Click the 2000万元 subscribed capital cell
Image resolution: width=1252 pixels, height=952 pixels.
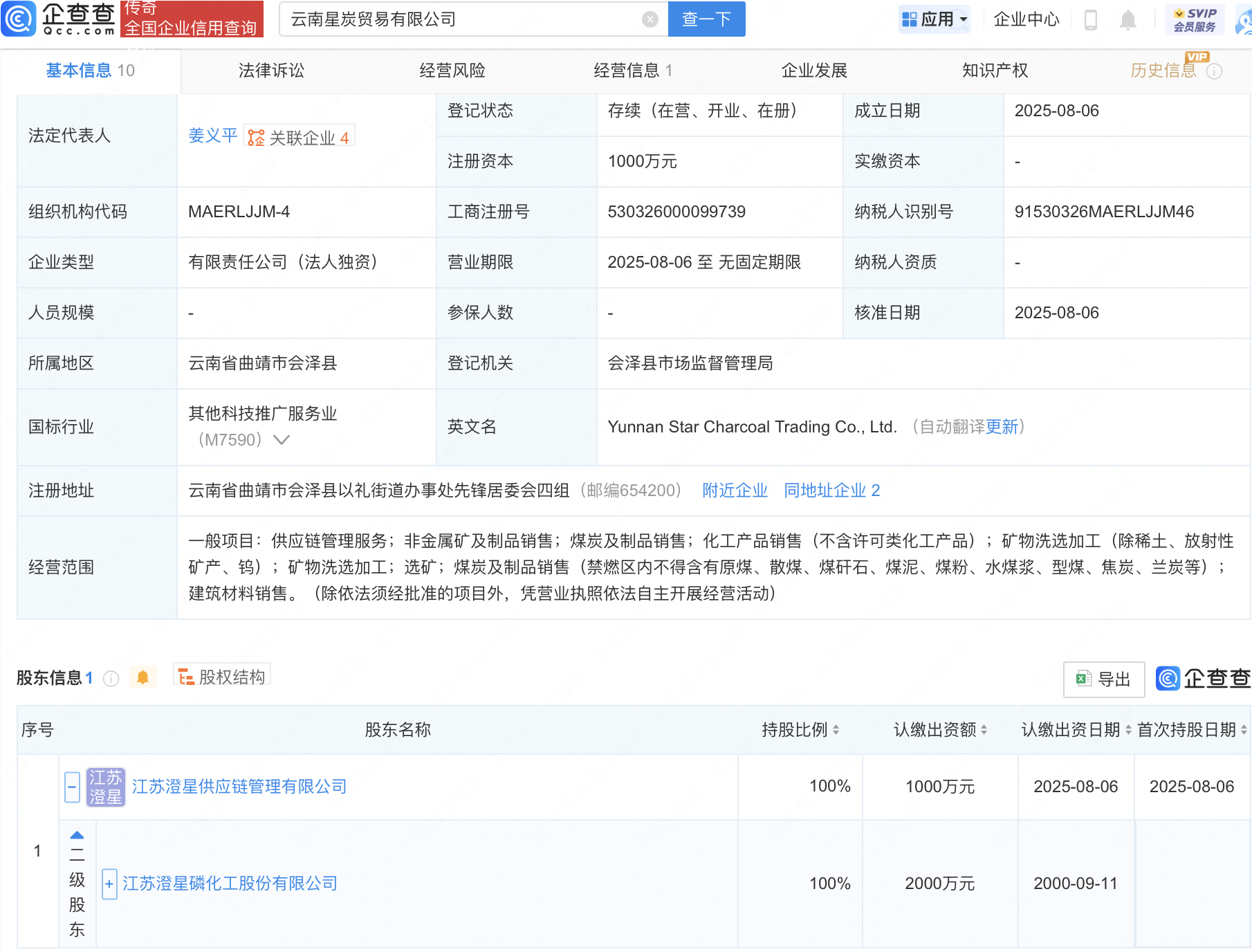[x=939, y=884]
